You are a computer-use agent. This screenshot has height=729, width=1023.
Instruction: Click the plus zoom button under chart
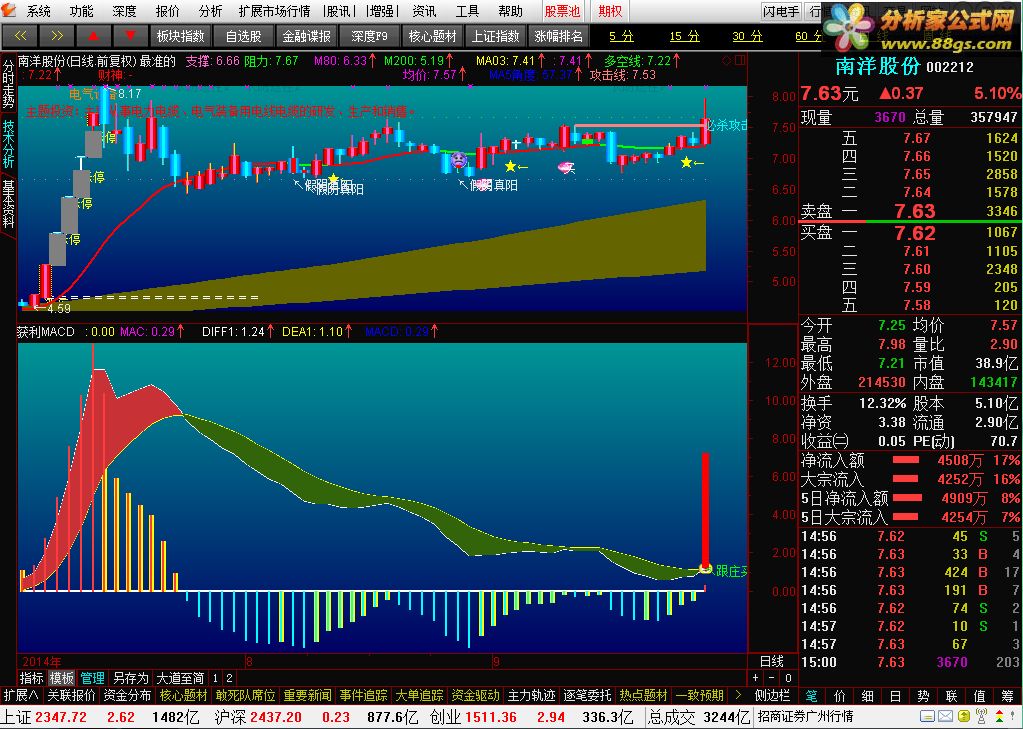click(756, 678)
